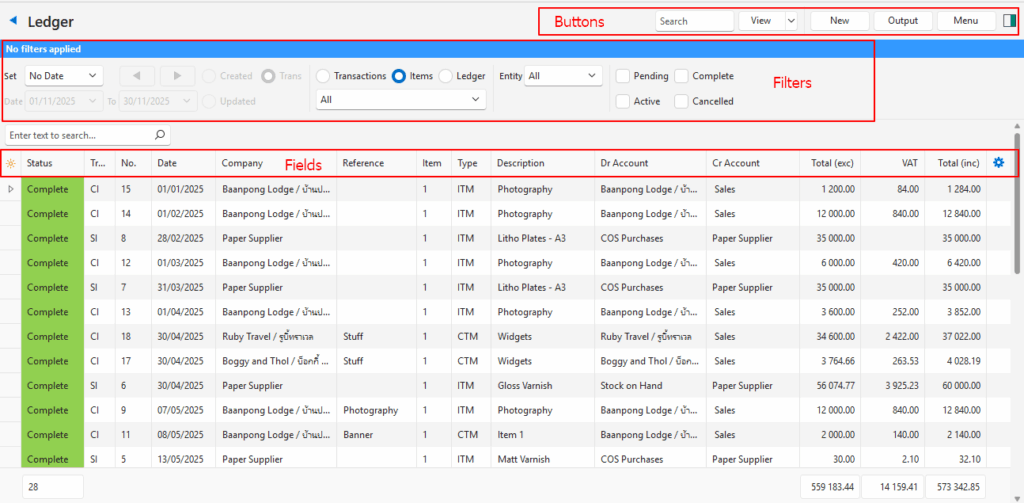Viewport: 1024px width, 503px height.
Task: Expand the View dropdown arrow
Action: tap(791, 21)
